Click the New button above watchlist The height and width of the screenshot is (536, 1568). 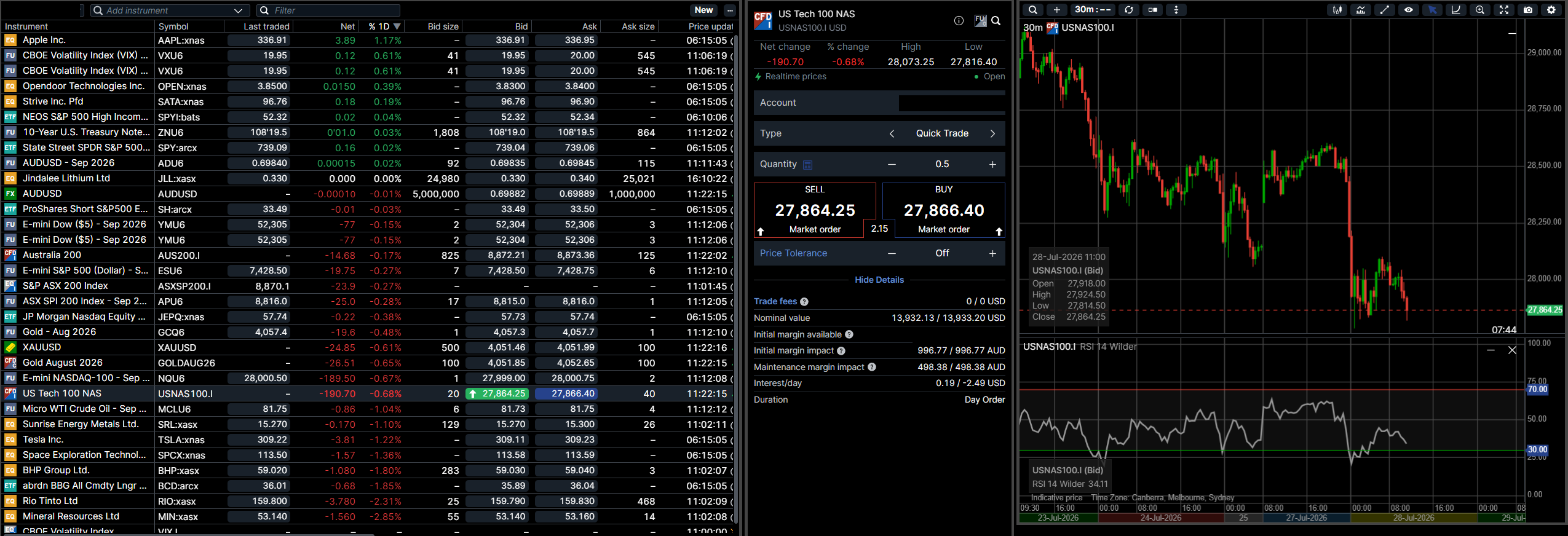pyautogui.click(x=703, y=10)
